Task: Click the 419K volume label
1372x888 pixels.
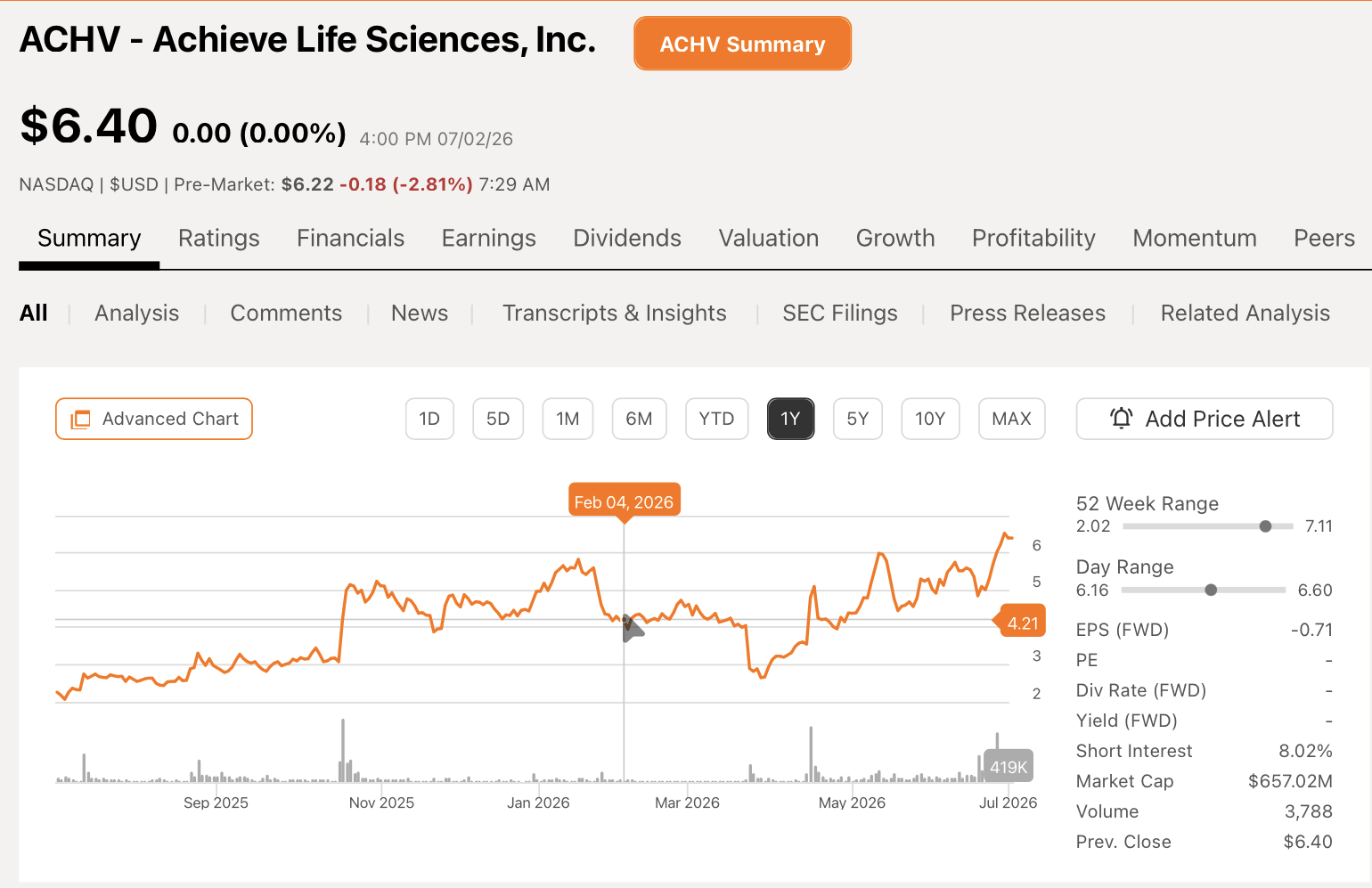Action: tap(1009, 767)
